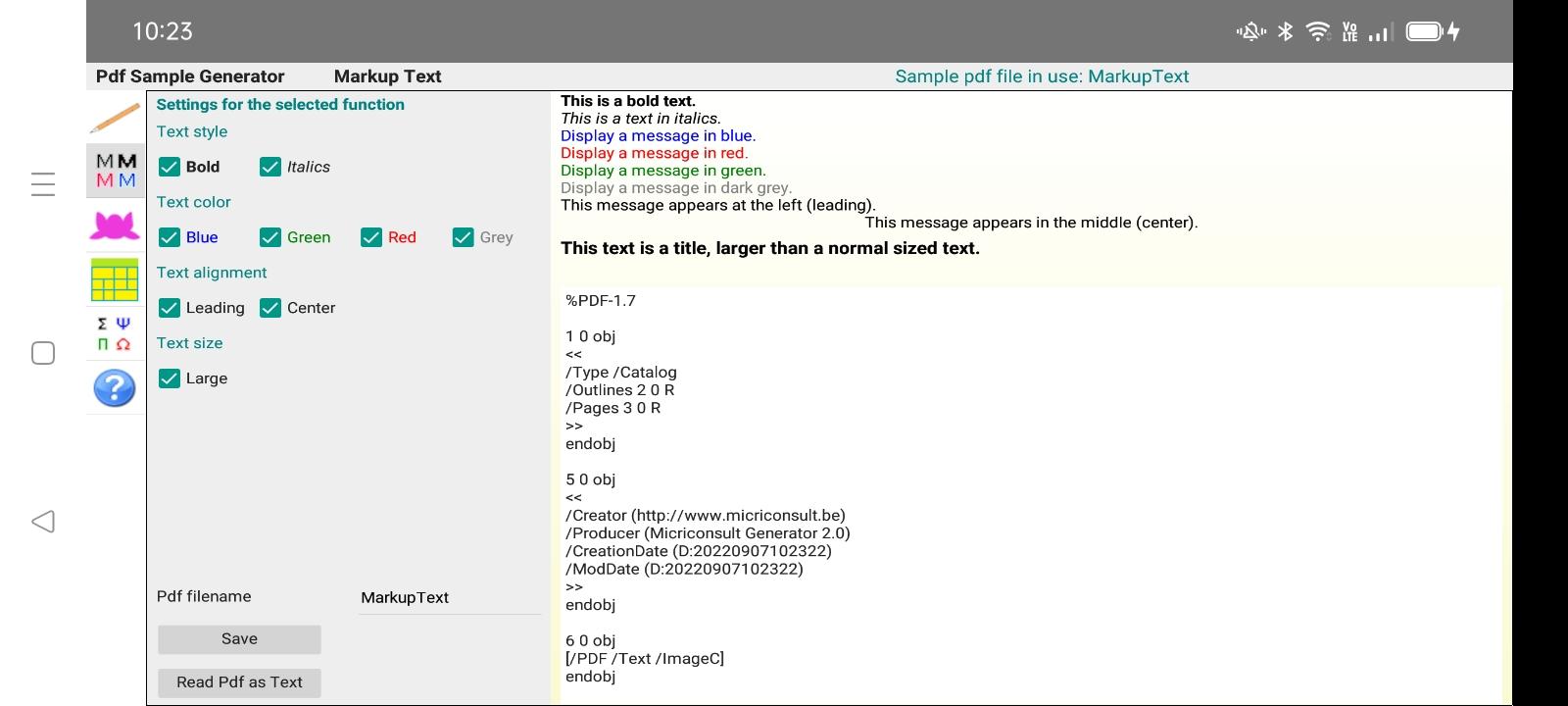Click the 'Pdf filename' label
Screen dimensions: 1568x706
point(204,596)
